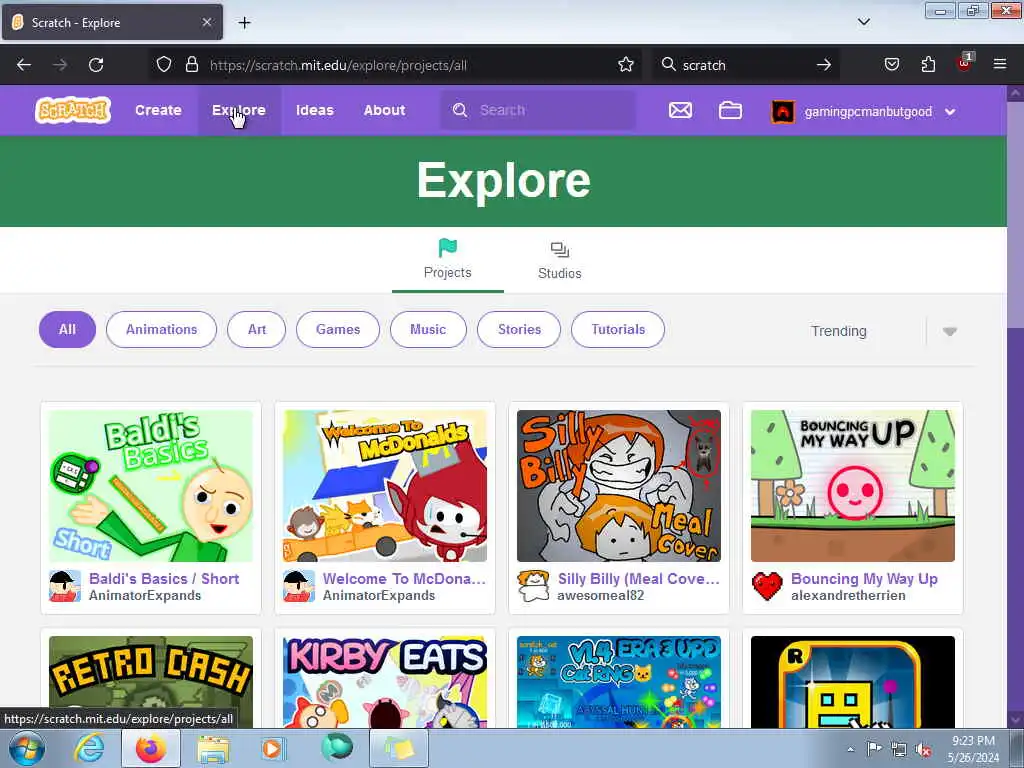Filter by Art category
Screen dimensions: 1024x768
[257, 329]
